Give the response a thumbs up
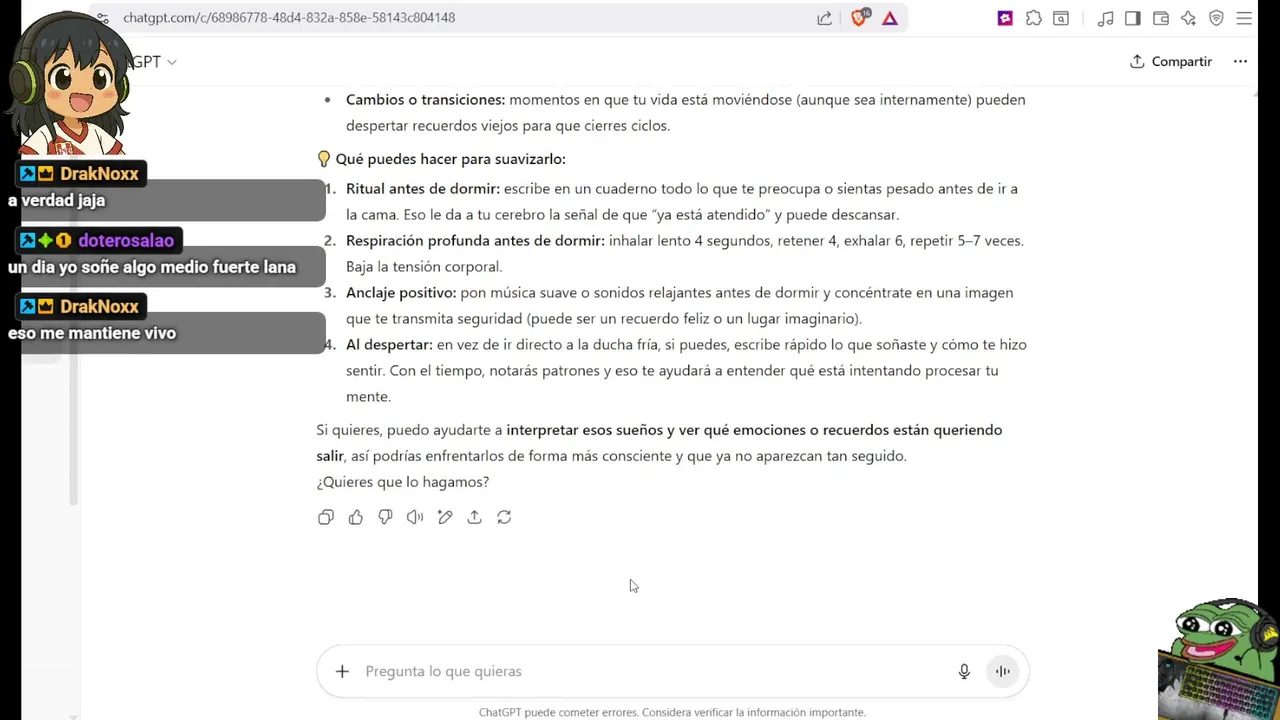 (355, 517)
